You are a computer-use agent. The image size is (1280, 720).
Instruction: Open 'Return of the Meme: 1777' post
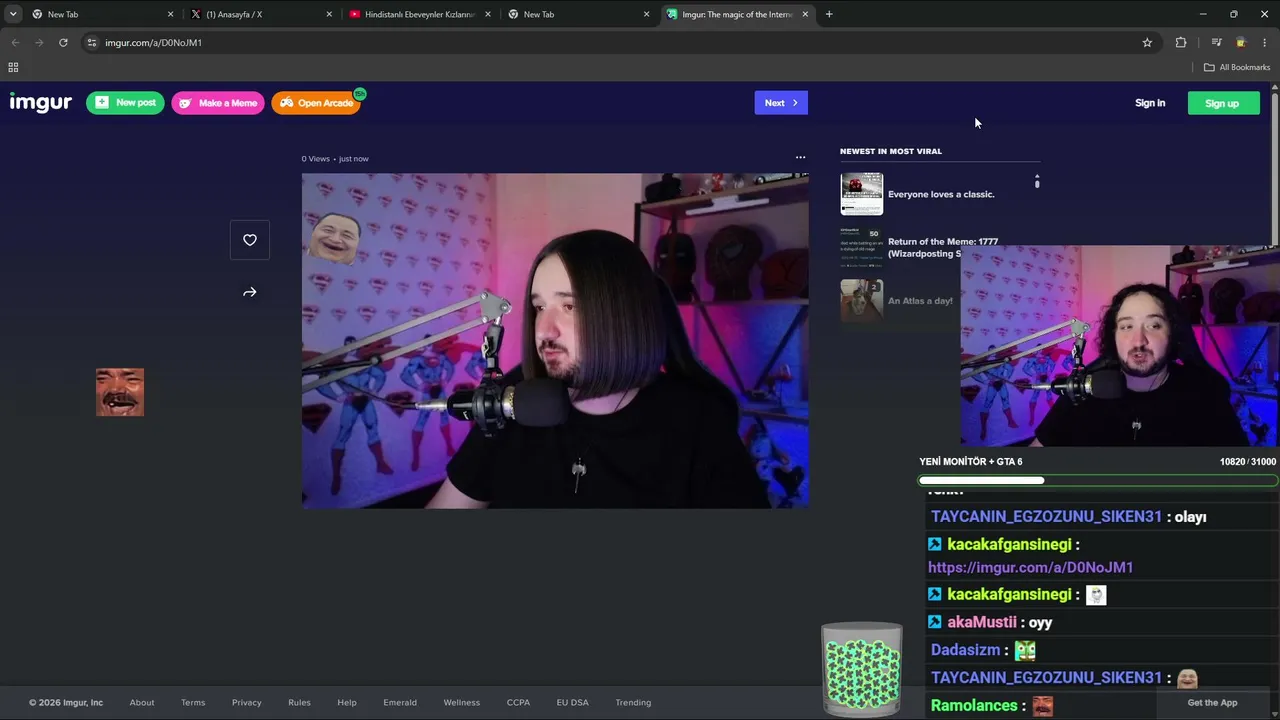point(943,247)
